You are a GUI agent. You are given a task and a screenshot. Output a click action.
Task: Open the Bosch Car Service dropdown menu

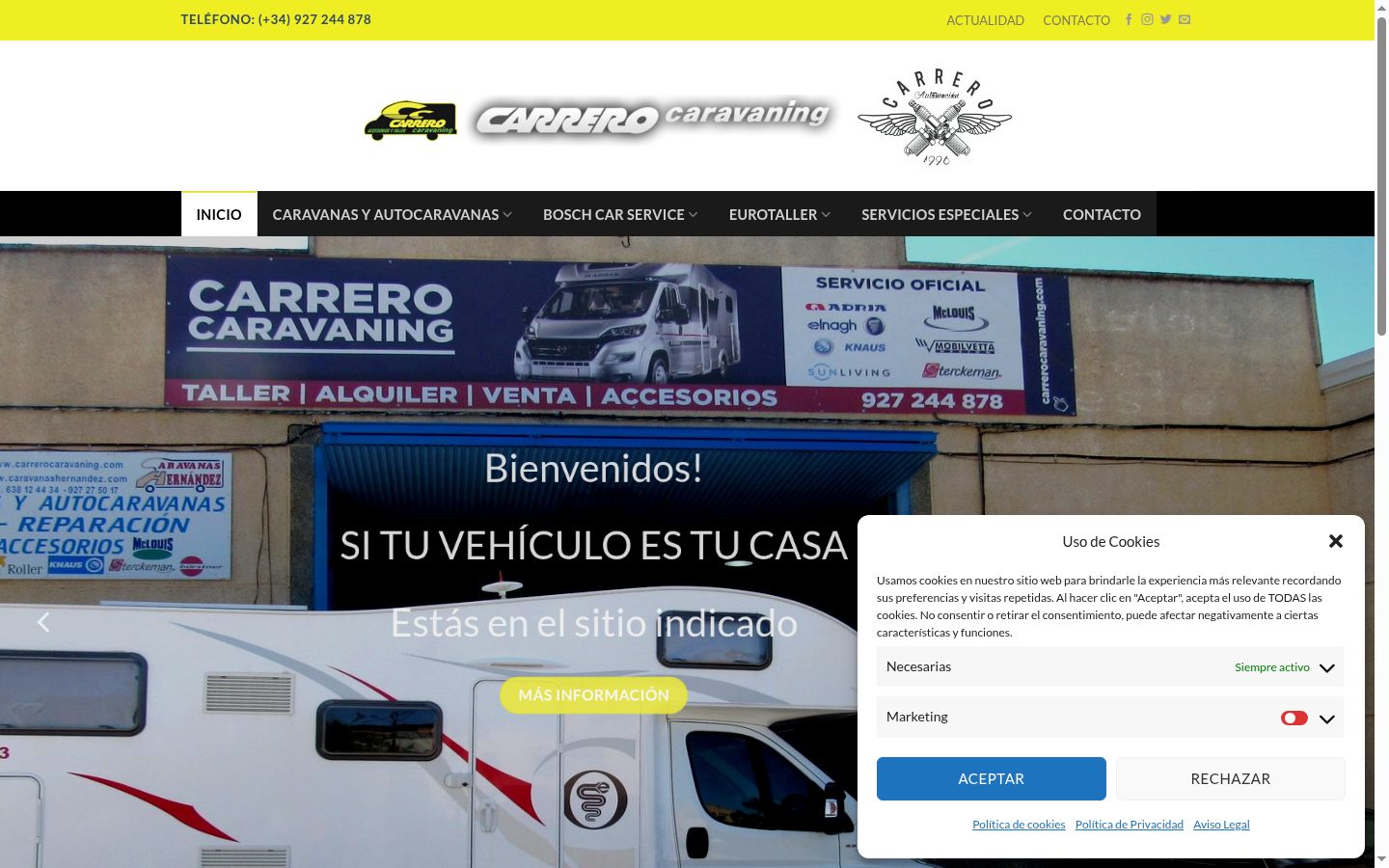click(x=620, y=214)
